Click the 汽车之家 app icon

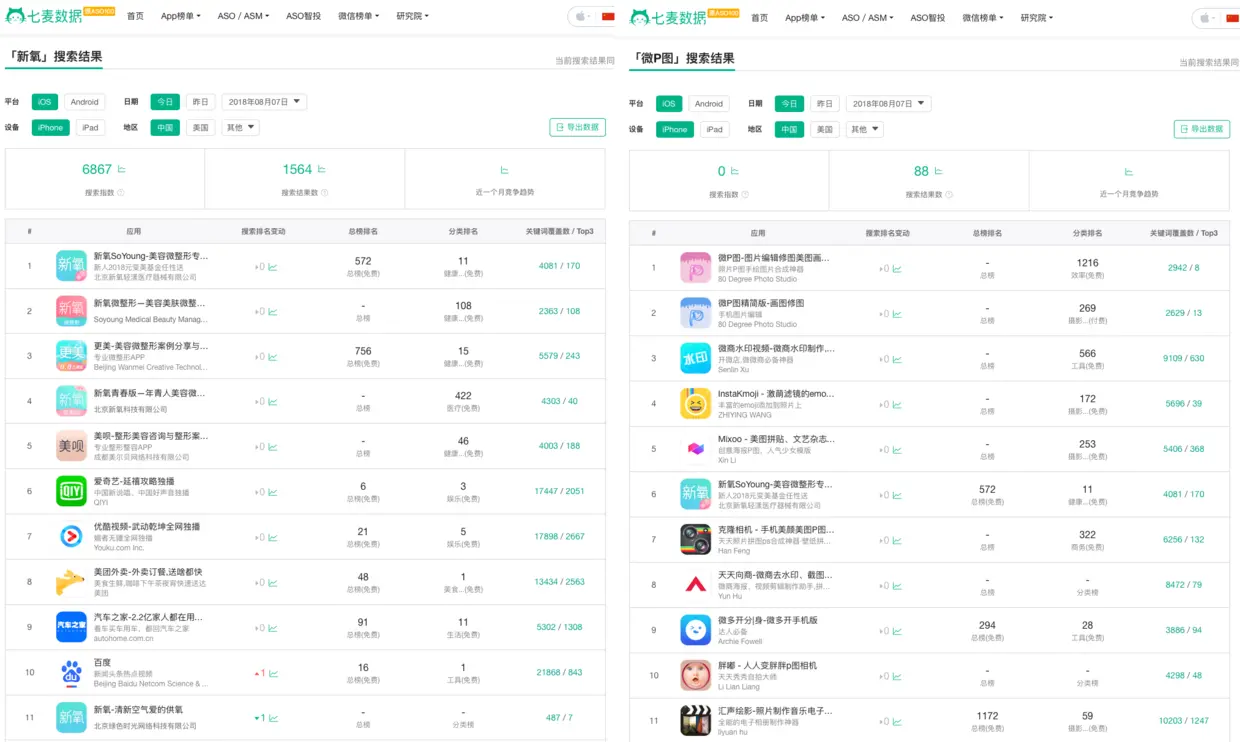(70, 627)
